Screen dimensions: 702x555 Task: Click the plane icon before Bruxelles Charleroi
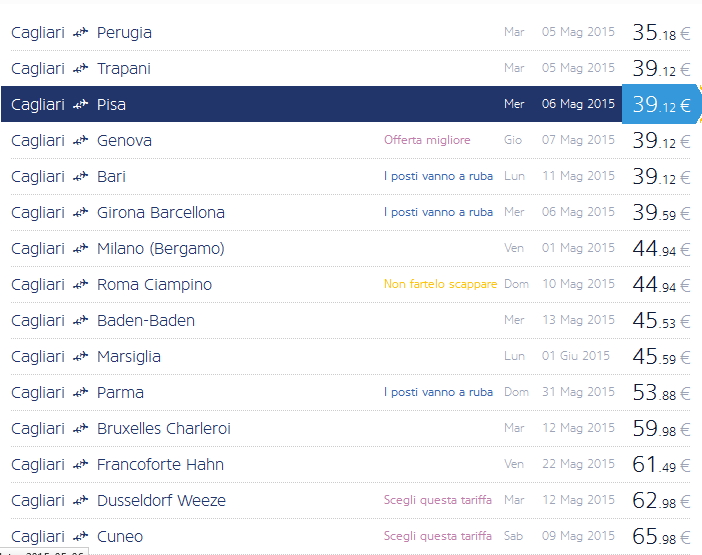coord(81,429)
